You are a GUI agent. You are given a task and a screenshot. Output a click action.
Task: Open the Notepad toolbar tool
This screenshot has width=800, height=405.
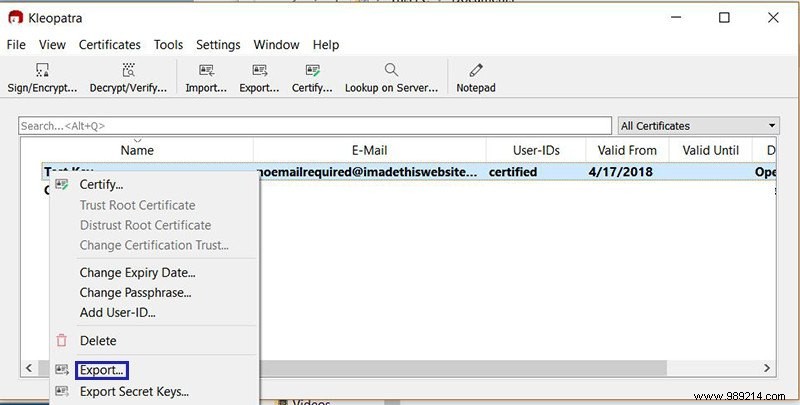476,78
